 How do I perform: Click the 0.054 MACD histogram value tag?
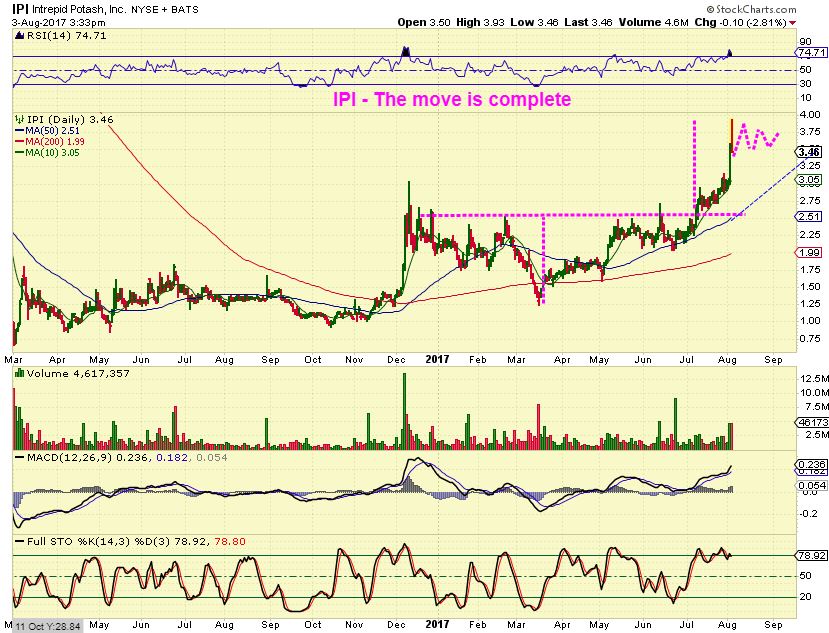point(812,485)
